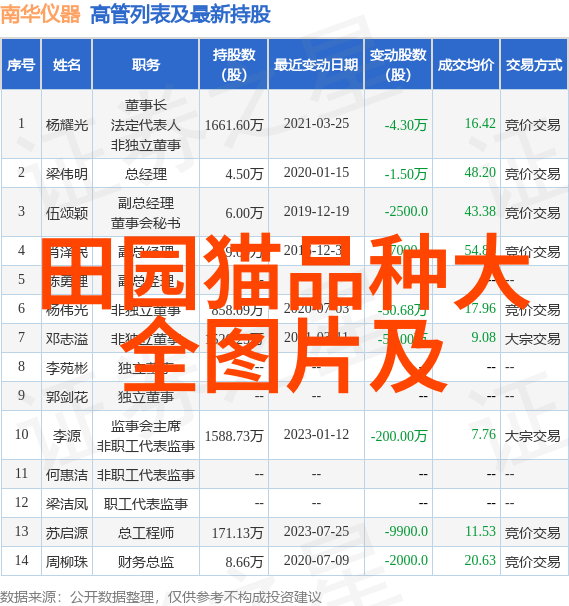
Task: Click the 变动股数(股) column header
Action: pyautogui.click(x=398, y=65)
